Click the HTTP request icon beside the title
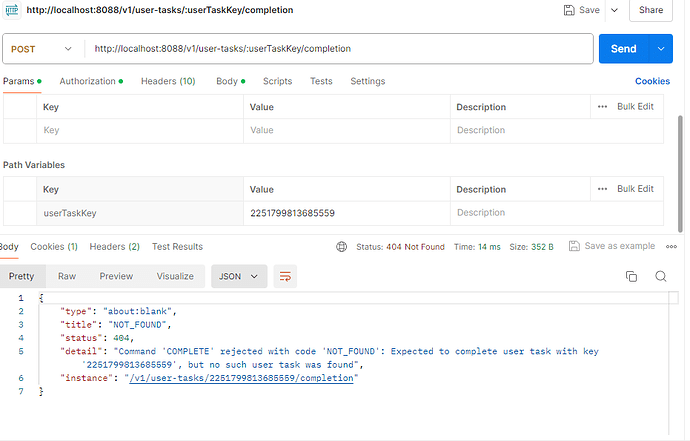The image size is (690, 441). pyautogui.click(x=12, y=10)
